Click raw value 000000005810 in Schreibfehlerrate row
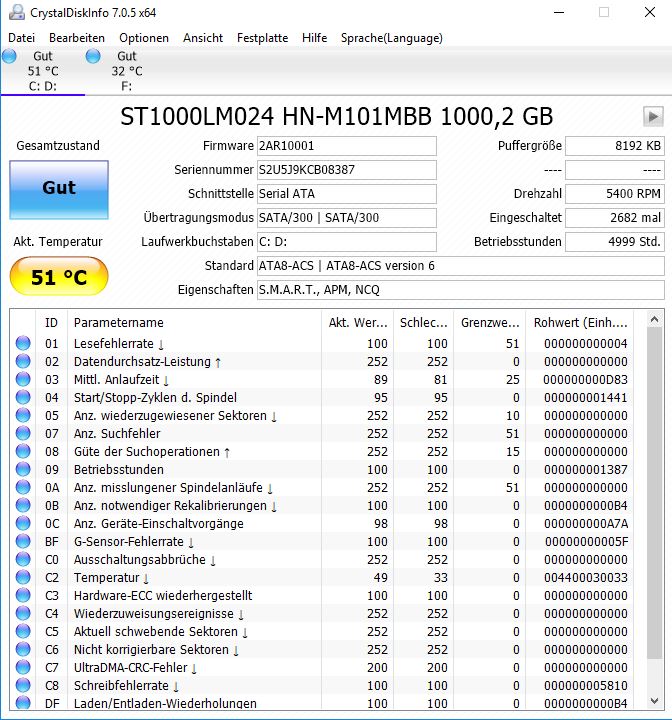 [586, 685]
